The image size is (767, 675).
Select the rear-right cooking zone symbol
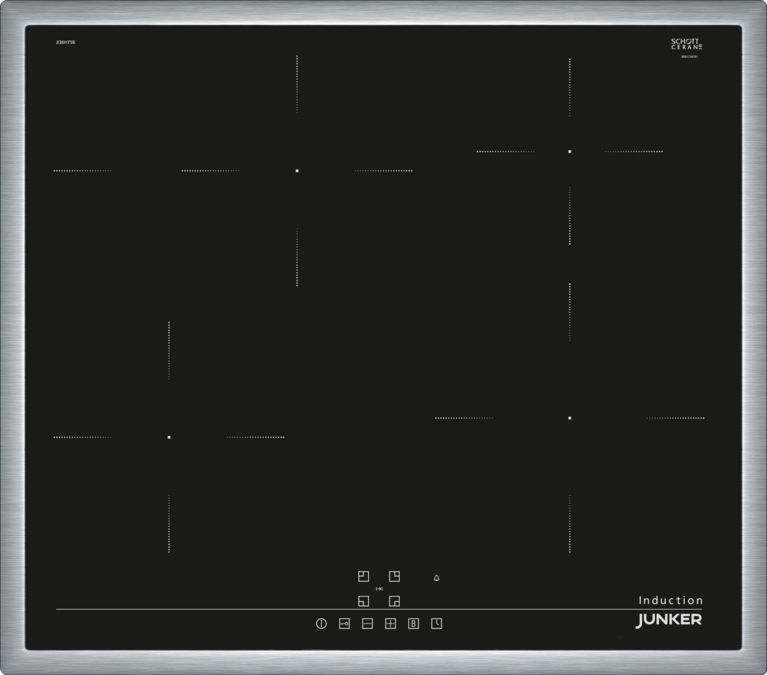(394, 577)
